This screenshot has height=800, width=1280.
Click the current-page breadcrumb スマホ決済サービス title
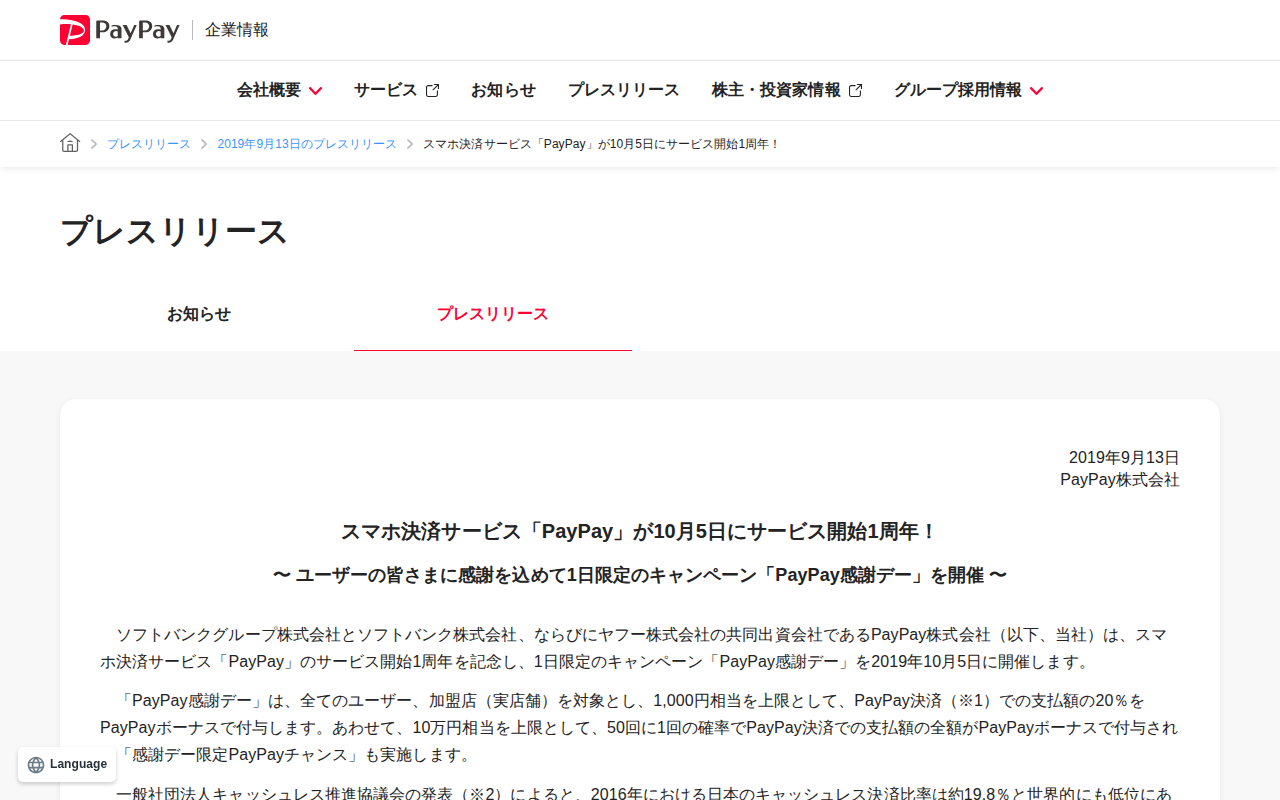[601, 144]
